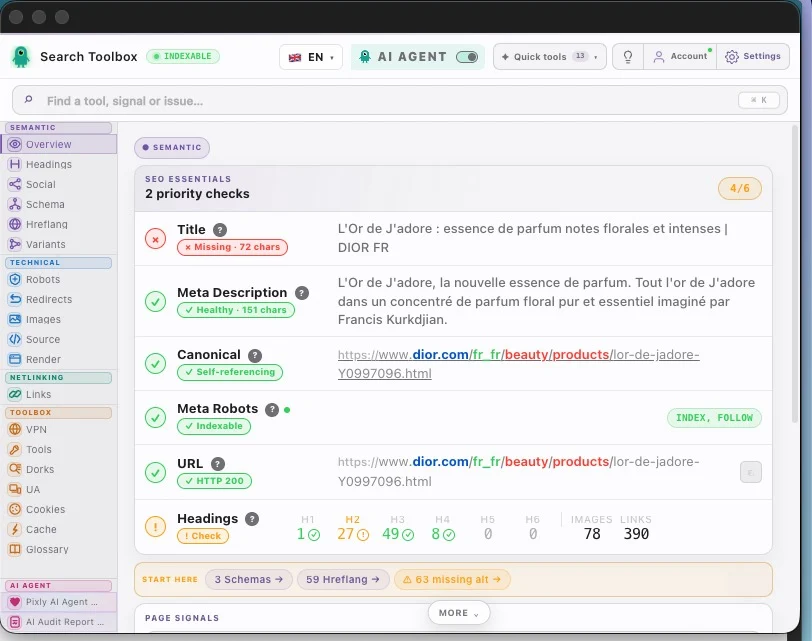Open Settings with the gear button
The width and height of the screenshot is (812, 641).
coord(753,56)
